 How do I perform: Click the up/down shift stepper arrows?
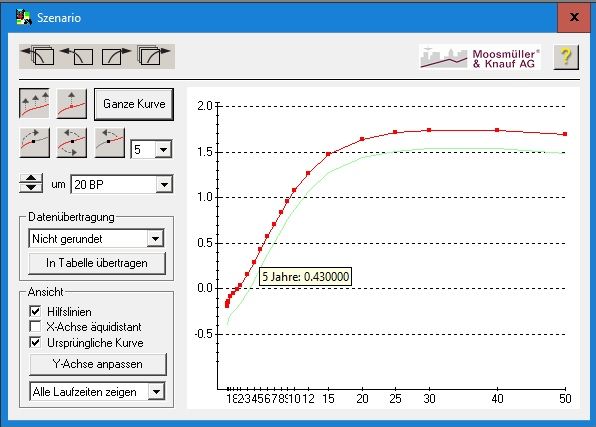31,183
